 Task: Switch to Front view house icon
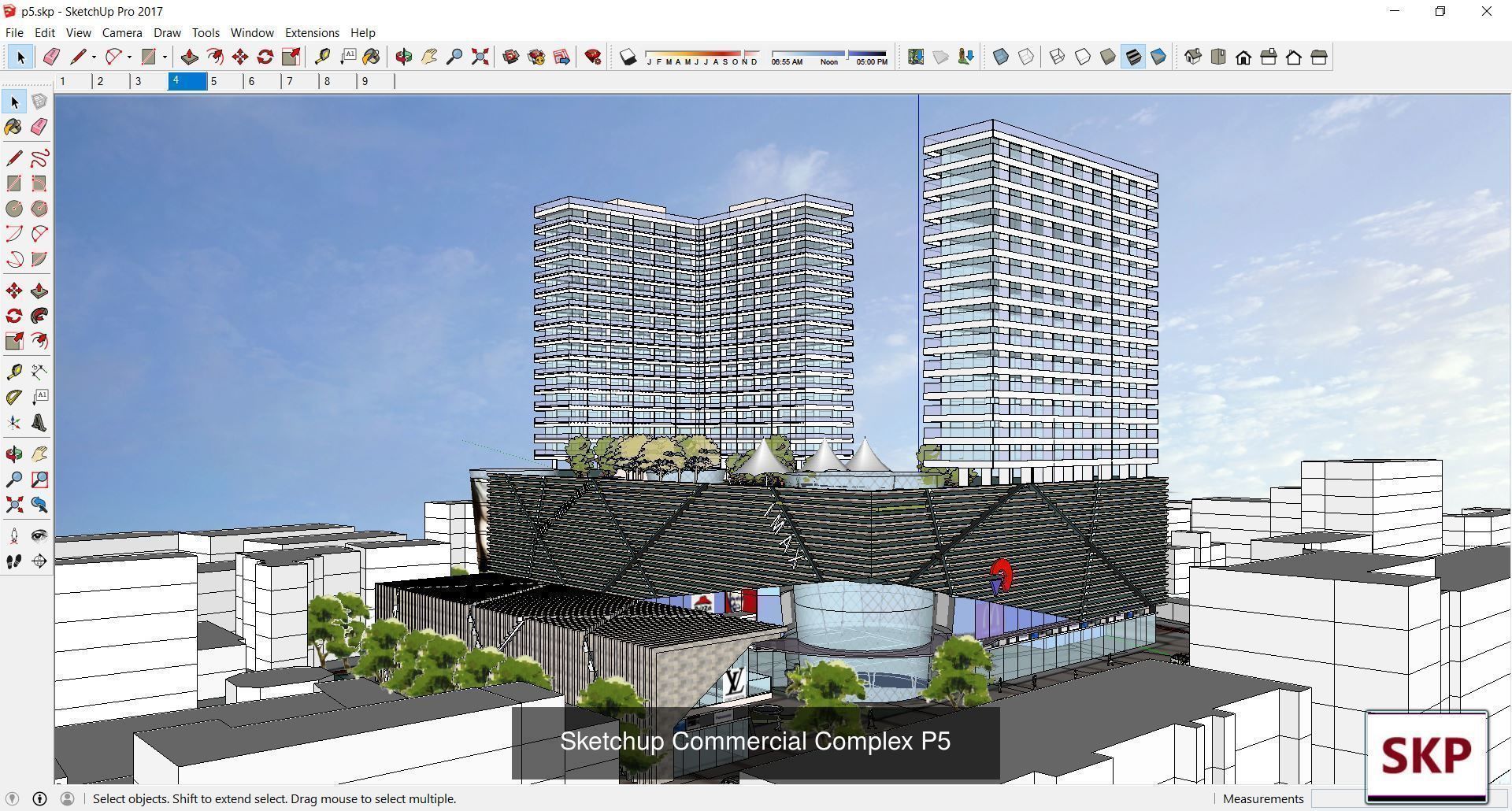pos(1243,57)
